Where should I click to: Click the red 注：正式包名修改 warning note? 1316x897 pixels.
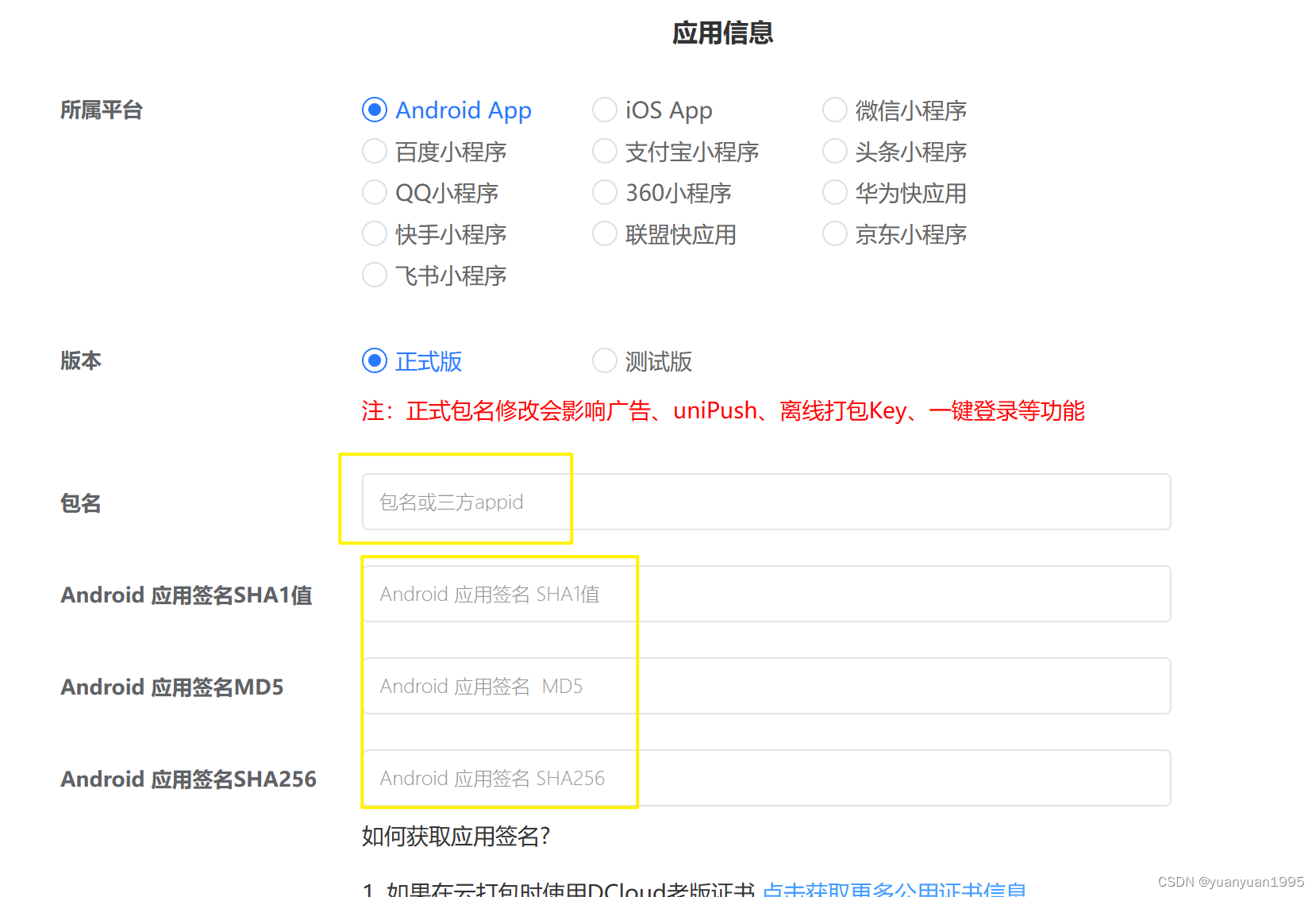[x=723, y=410]
